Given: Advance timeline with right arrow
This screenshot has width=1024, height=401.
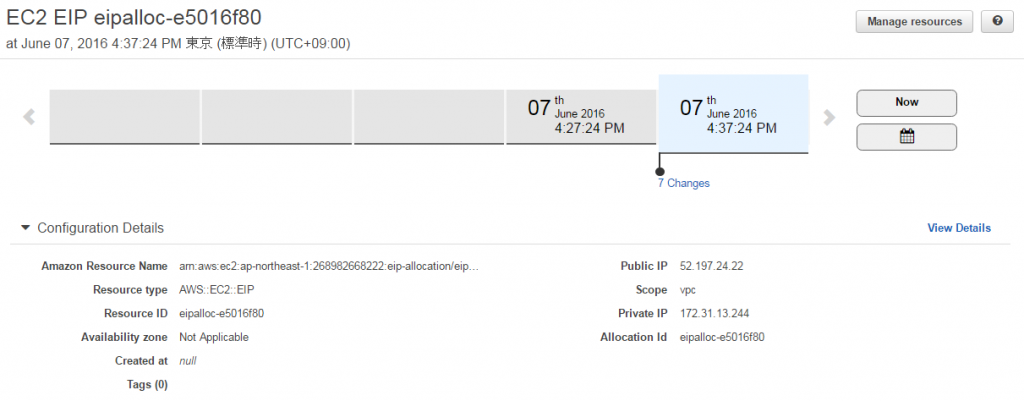Looking at the screenshot, I should click(828, 117).
